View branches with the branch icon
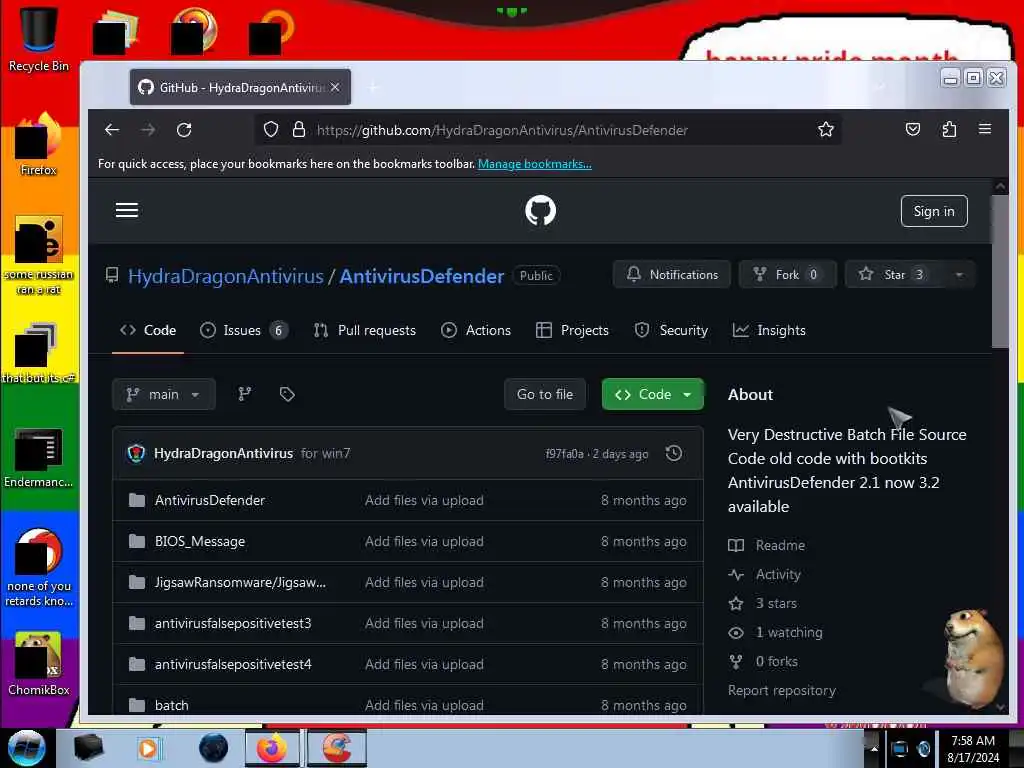This screenshot has width=1024, height=768. [244, 394]
